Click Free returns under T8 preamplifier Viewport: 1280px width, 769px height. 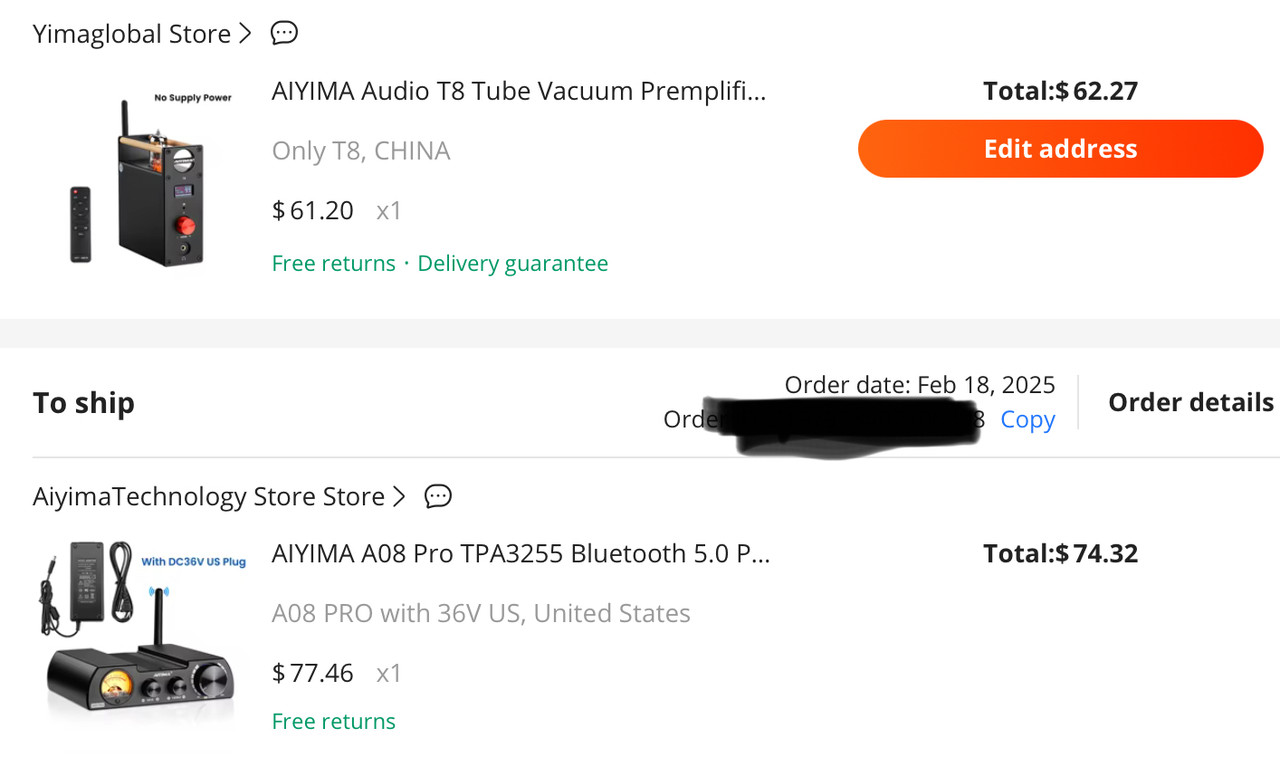(x=333, y=264)
